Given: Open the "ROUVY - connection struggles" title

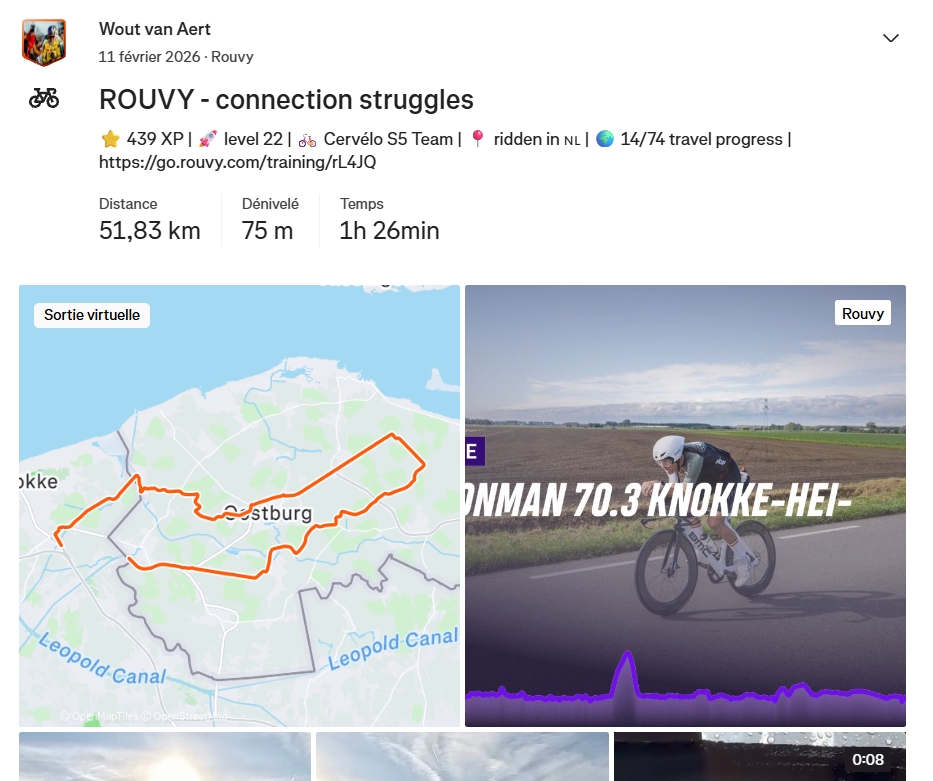Looking at the screenshot, I should [x=286, y=100].
